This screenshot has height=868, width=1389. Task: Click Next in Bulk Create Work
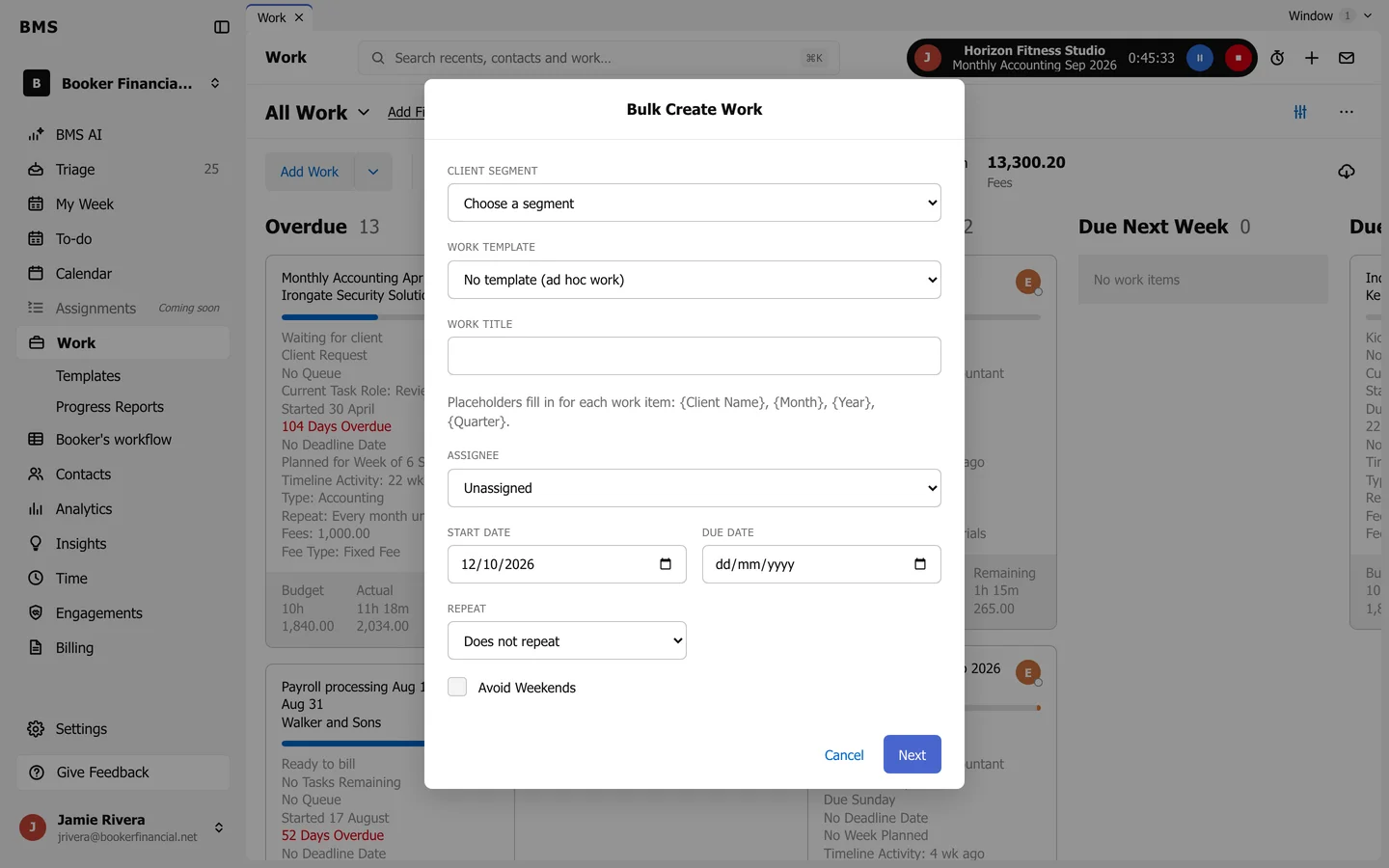click(x=912, y=754)
